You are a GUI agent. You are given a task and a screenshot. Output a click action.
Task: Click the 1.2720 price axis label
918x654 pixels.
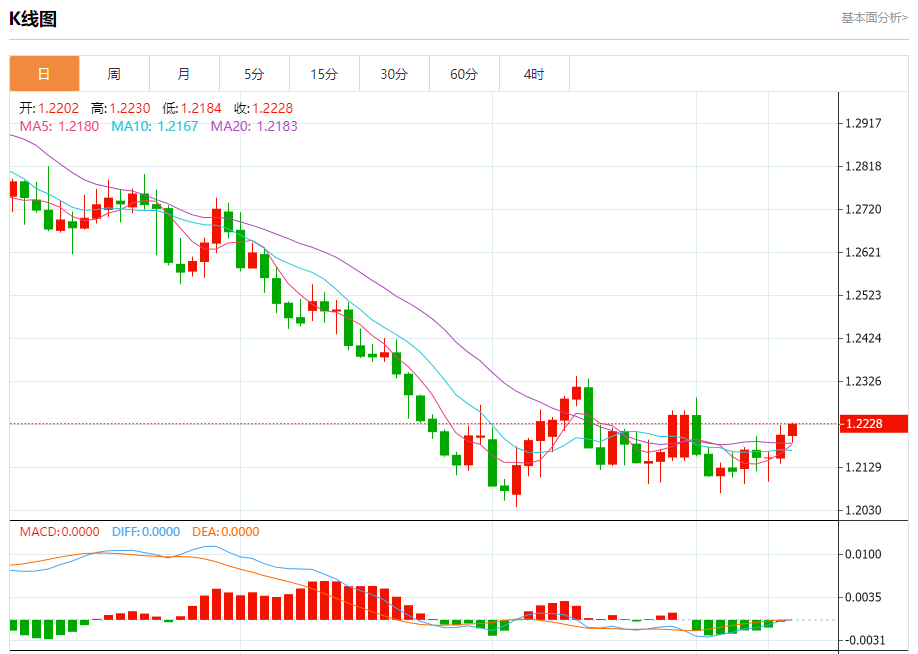[x=863, y=210]
